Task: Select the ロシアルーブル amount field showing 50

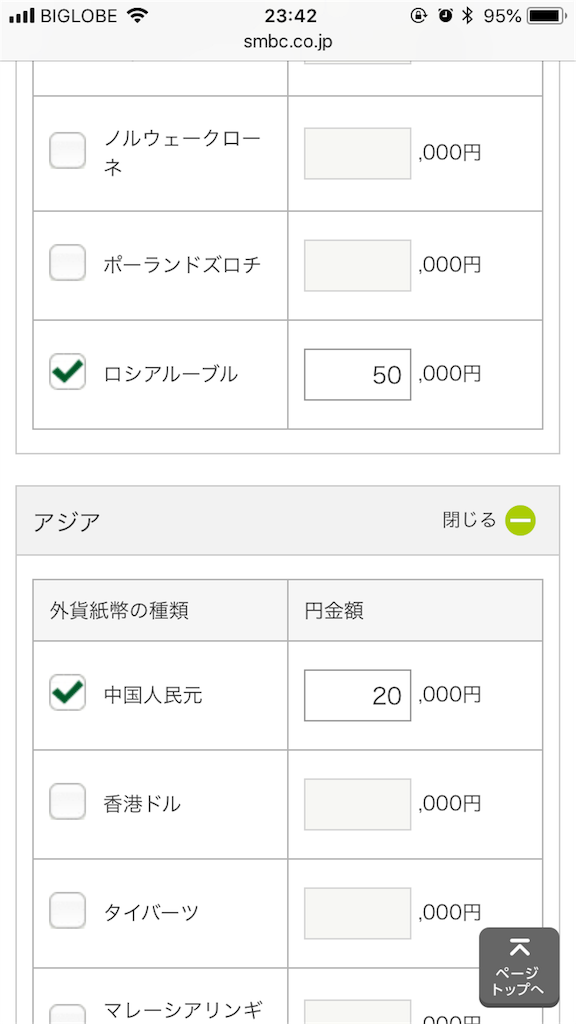Action: (x=357, y=374)
